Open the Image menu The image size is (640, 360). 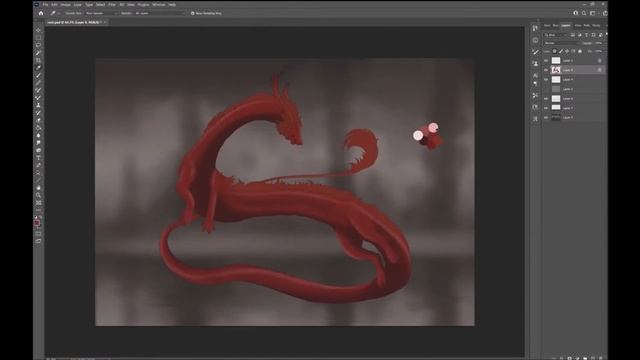(x=65, y=4)
